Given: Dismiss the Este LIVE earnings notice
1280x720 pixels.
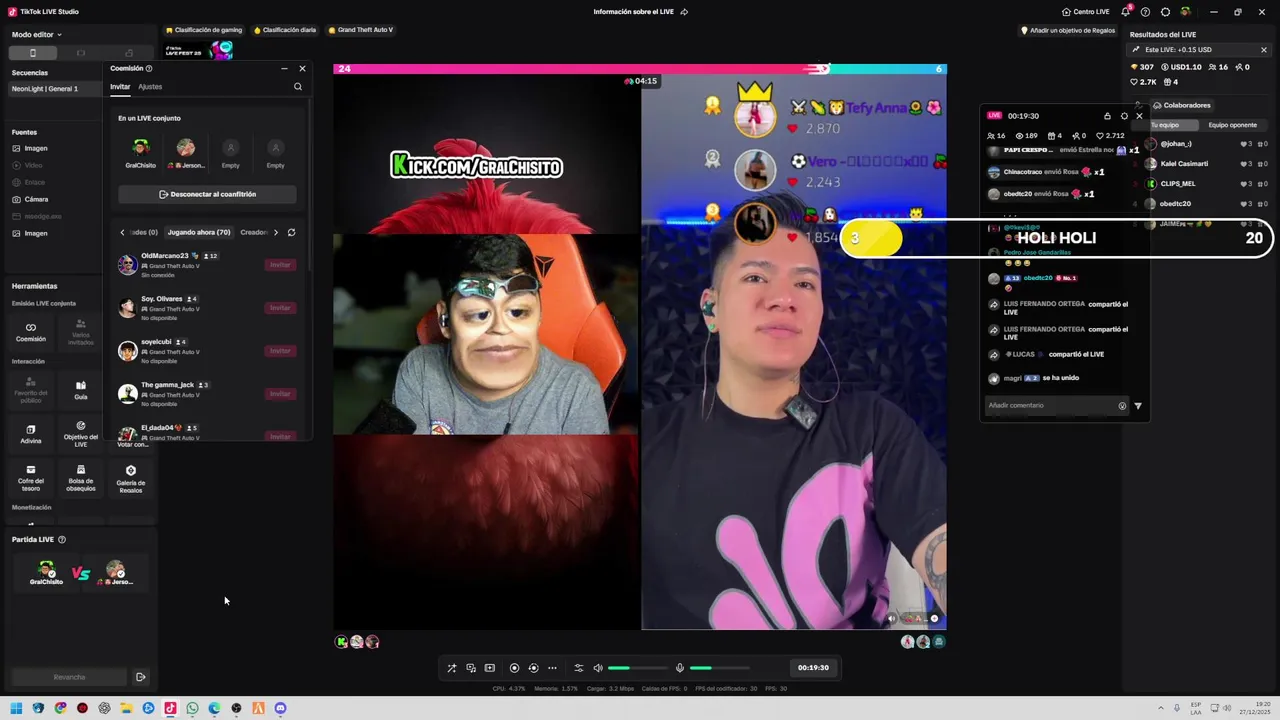Looking at the screenshot, I should 1263,50.
